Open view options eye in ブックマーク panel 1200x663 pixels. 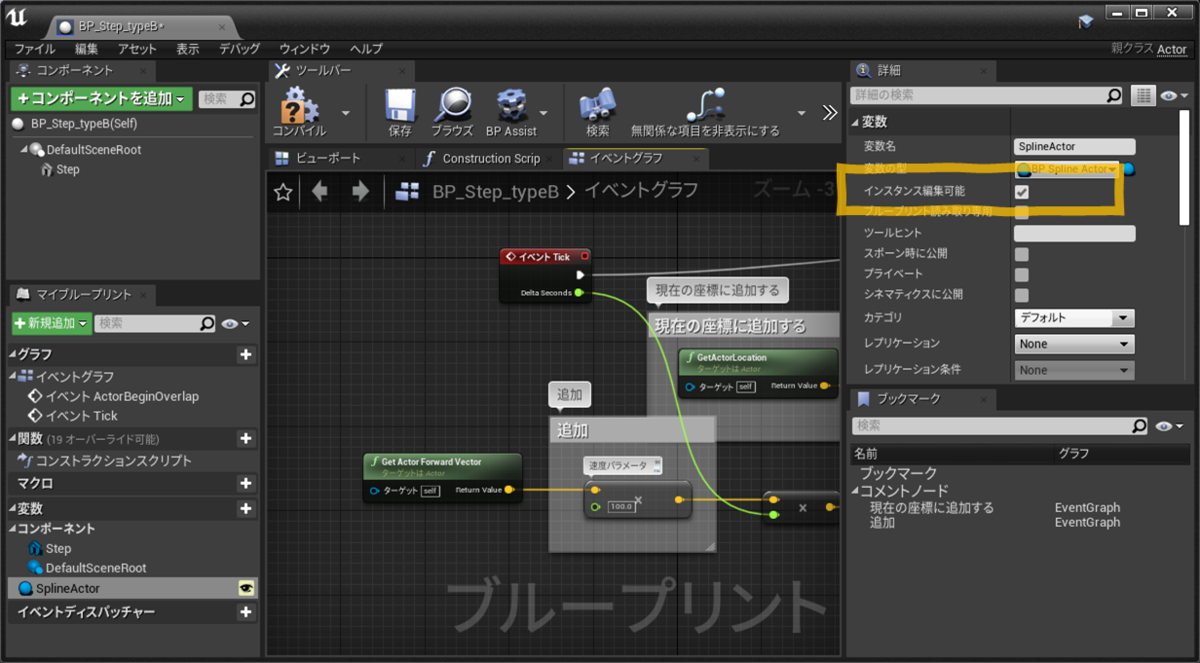pos(1170,426)
